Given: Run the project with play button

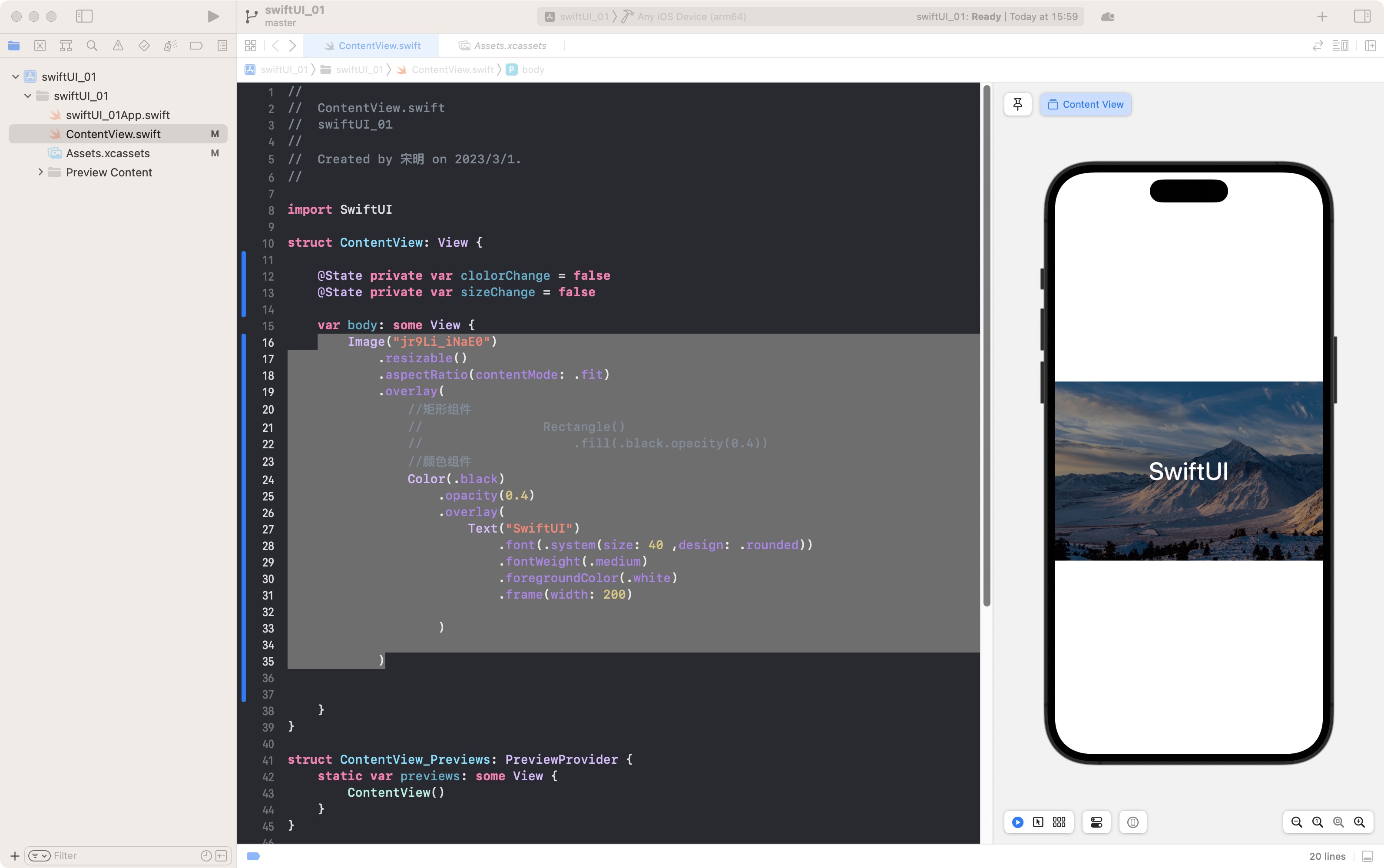Looking at the screenshot, I should [x=213, y=16].
